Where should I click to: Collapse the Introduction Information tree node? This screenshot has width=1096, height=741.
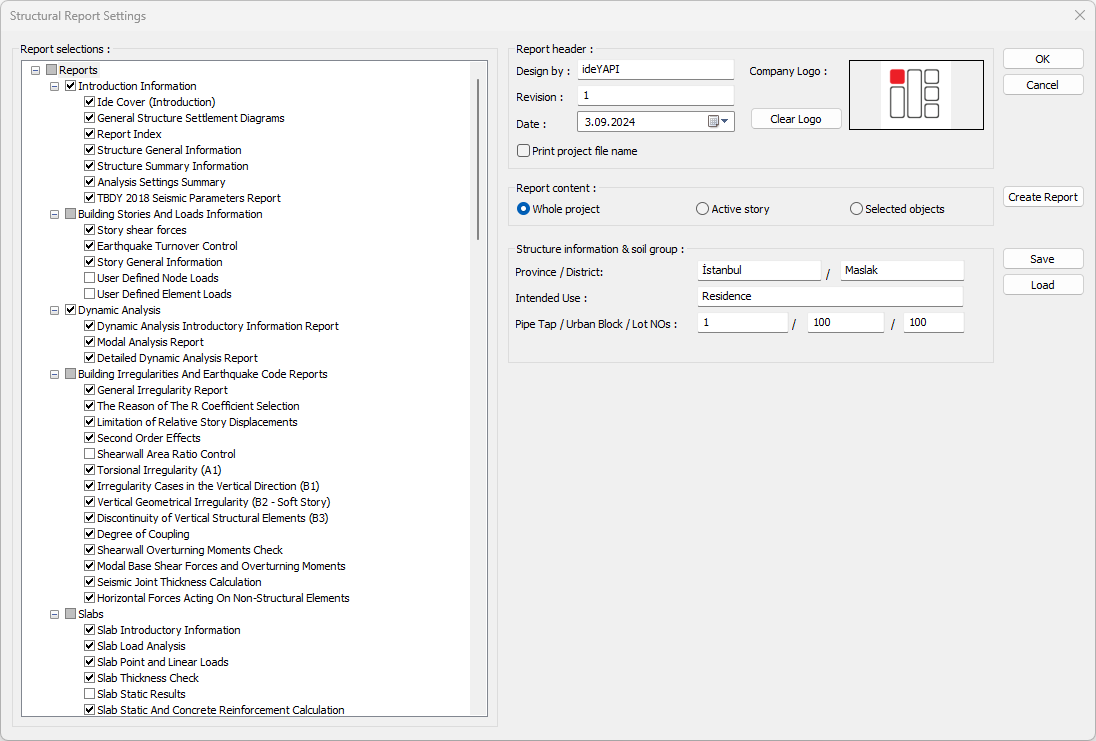point(55,86)
